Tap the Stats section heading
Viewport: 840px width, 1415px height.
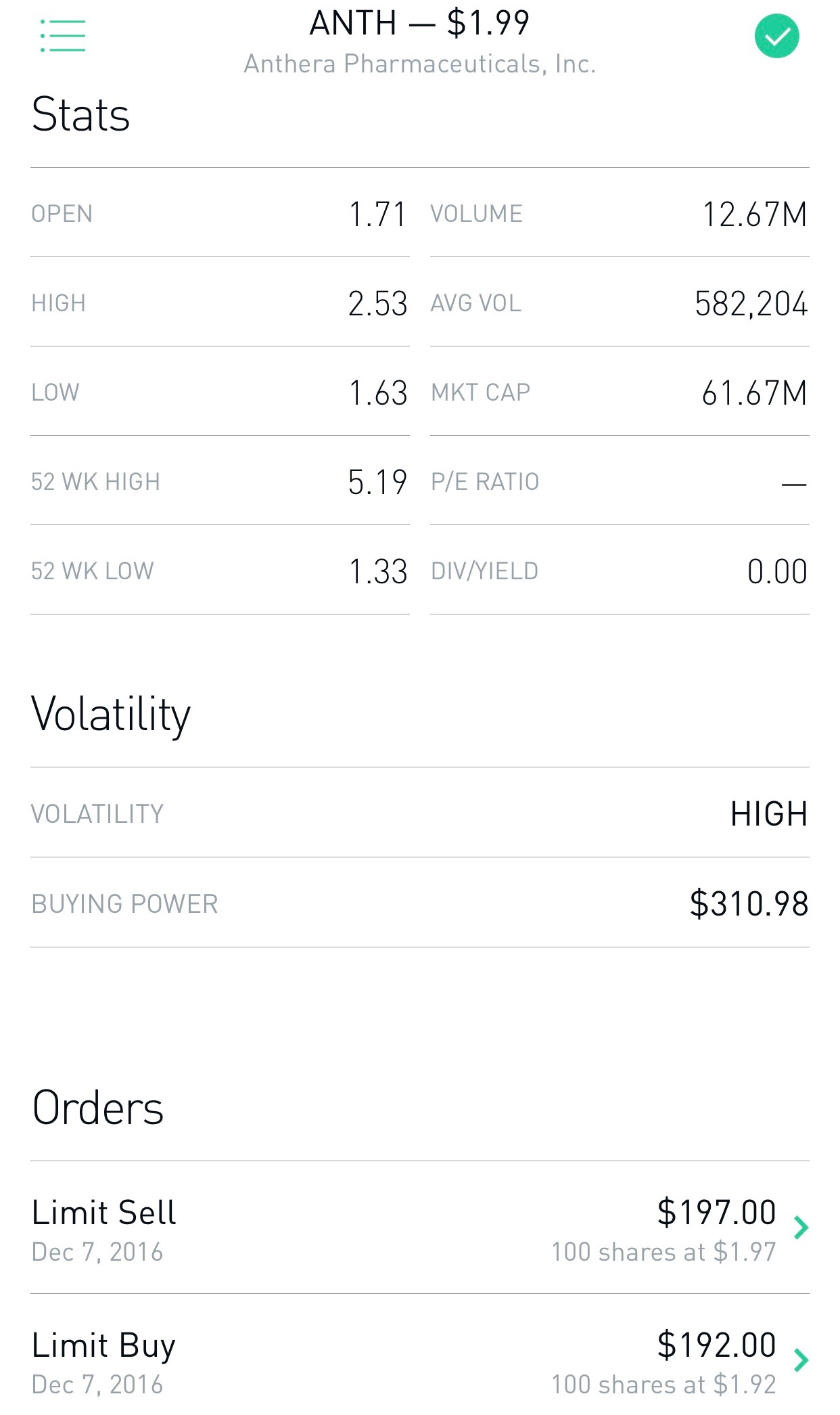coord(81,114)
